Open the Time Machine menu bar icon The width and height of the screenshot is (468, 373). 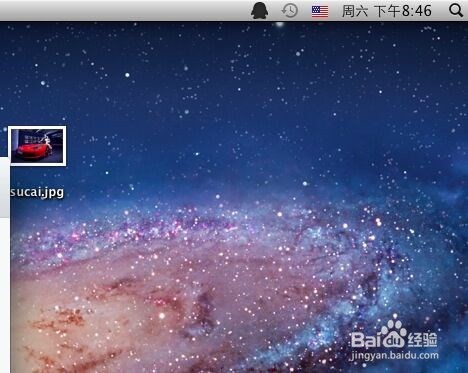289,11
